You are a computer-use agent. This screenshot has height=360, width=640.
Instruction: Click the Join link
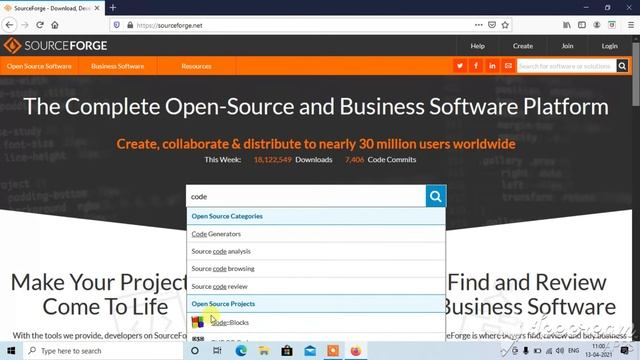pos(567,46)
